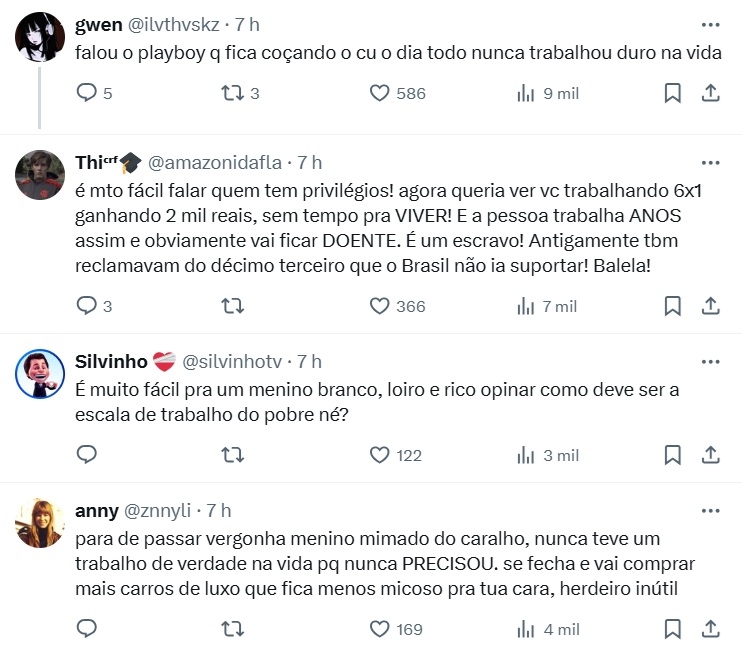The height and width of the screenshot is (654, 742).
Task: Reply to gwen's tweet
Action: click(87, 93)
